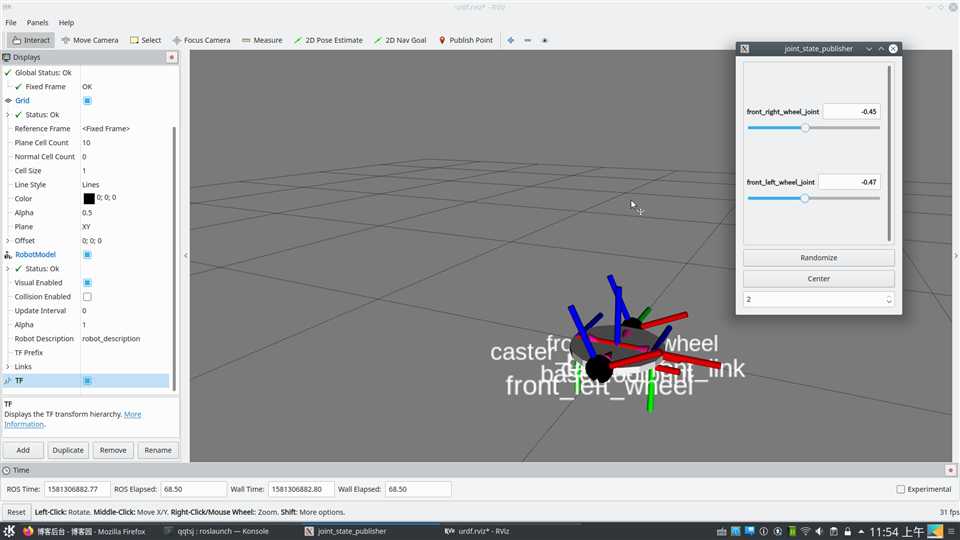Click the Duplicate button

click(x=68, y=450)
